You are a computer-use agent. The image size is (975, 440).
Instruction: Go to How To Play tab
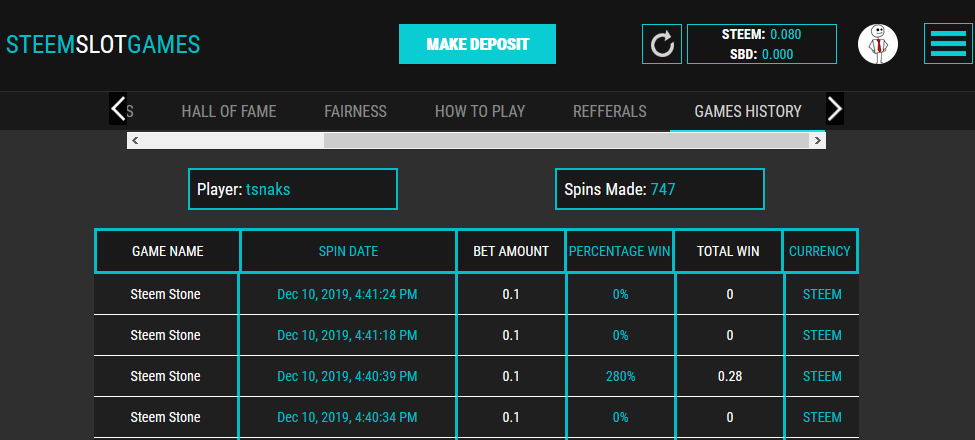click(479, 111)
